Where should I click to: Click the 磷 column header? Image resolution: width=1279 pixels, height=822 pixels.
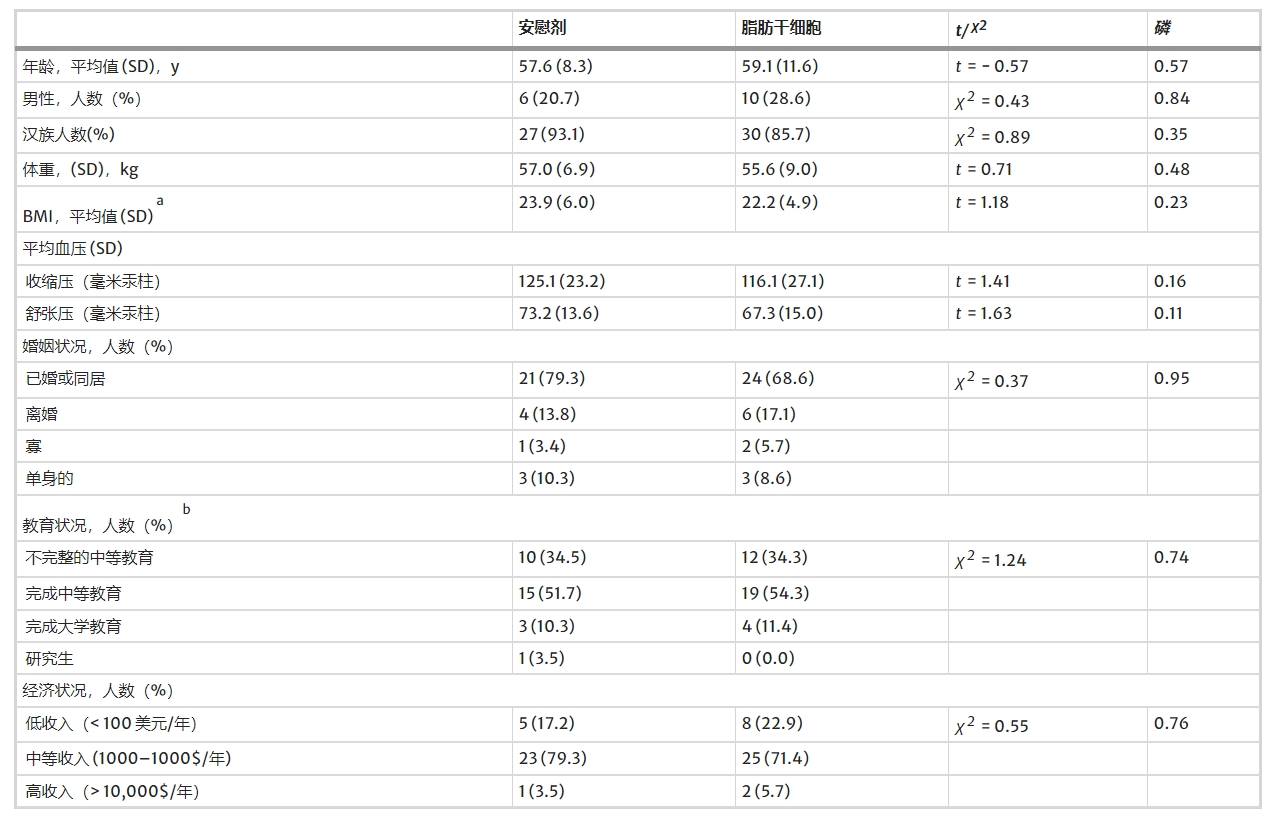(x=1162, y=28)
